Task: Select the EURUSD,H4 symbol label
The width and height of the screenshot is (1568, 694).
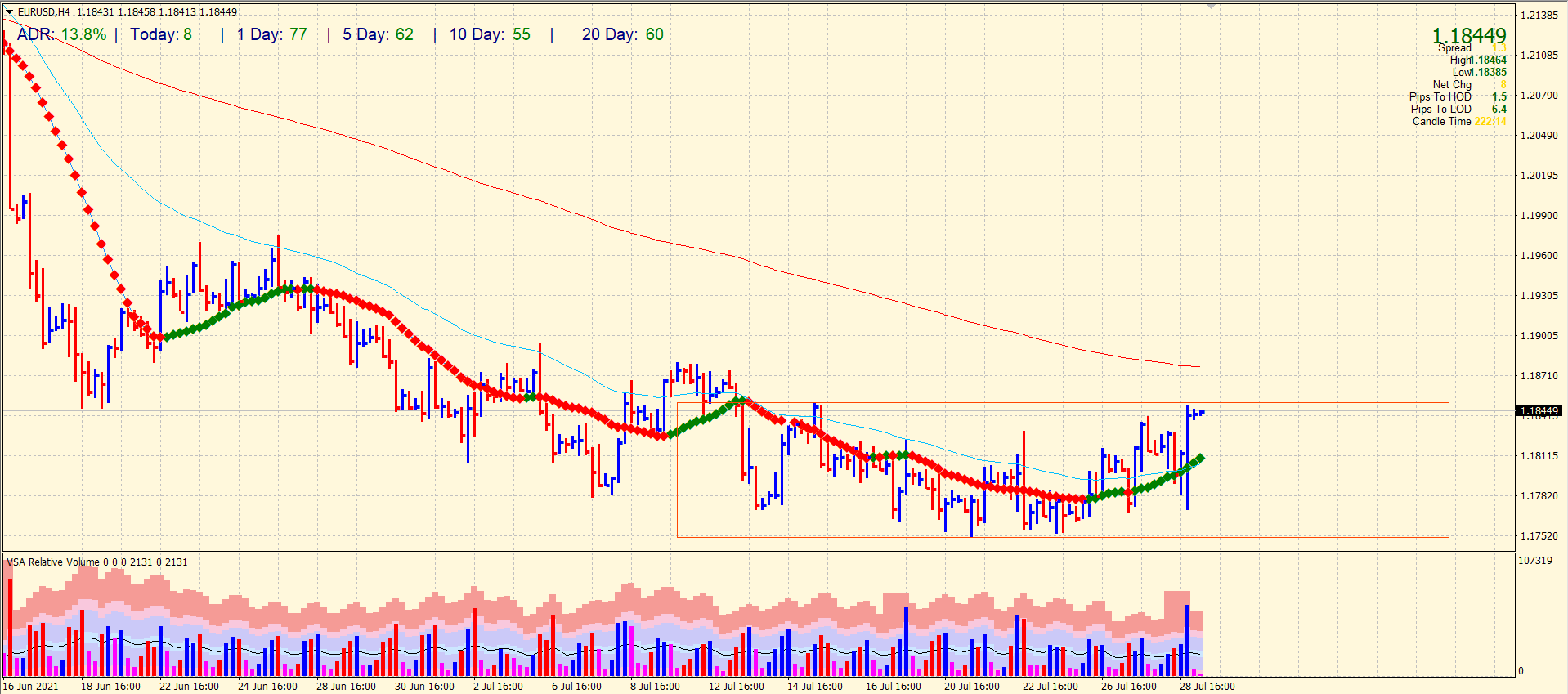Action: click(x=44, y=12)
